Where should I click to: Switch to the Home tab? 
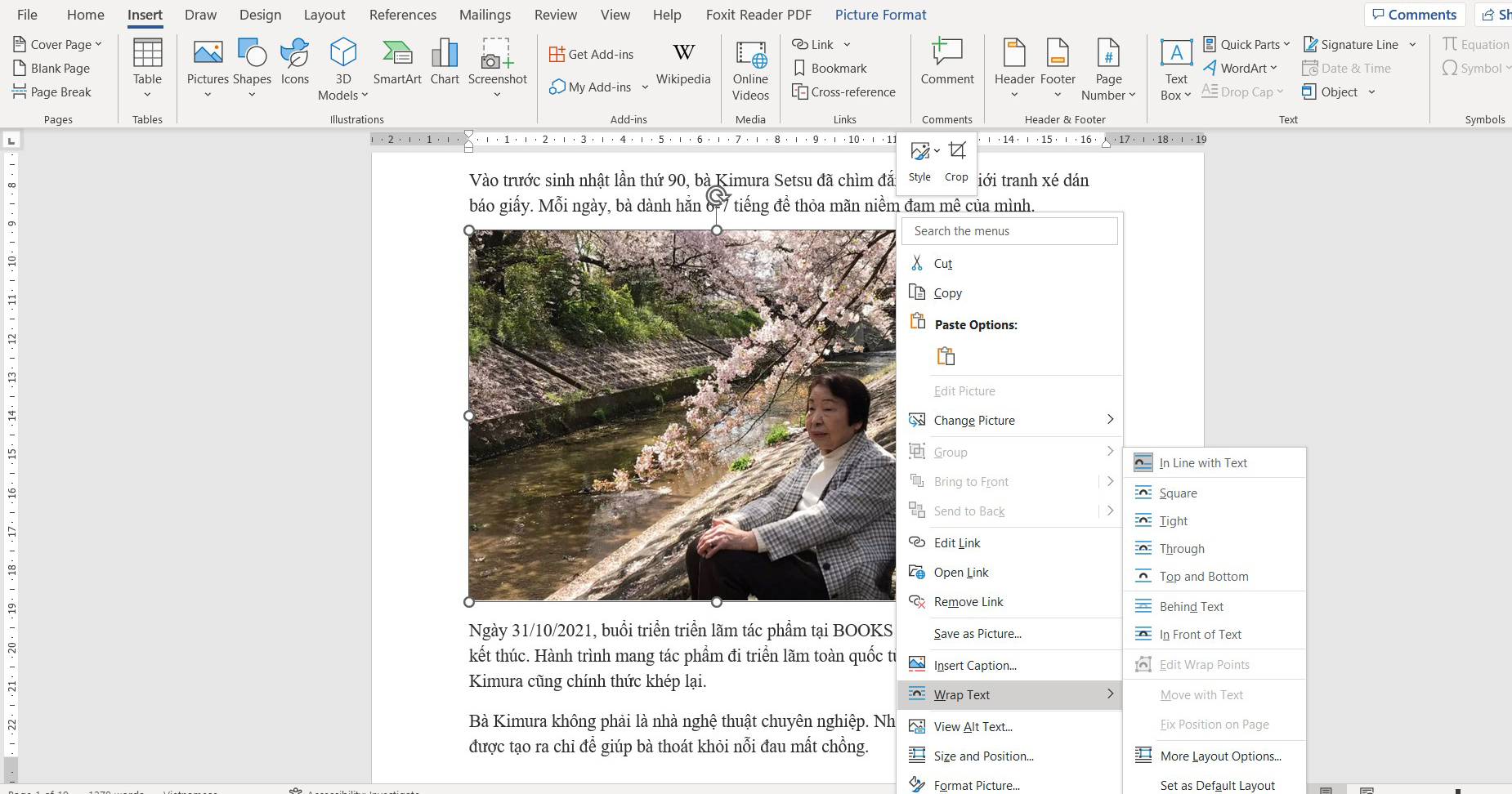click(86, 15)
